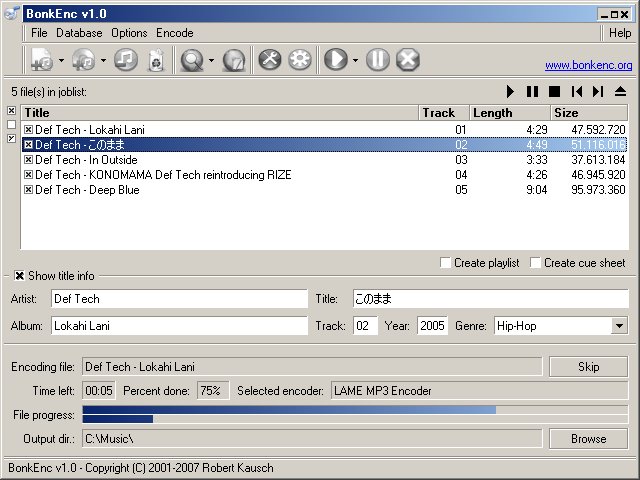Pause playback in joblist player
640x480 pixels.
(532, 91)
